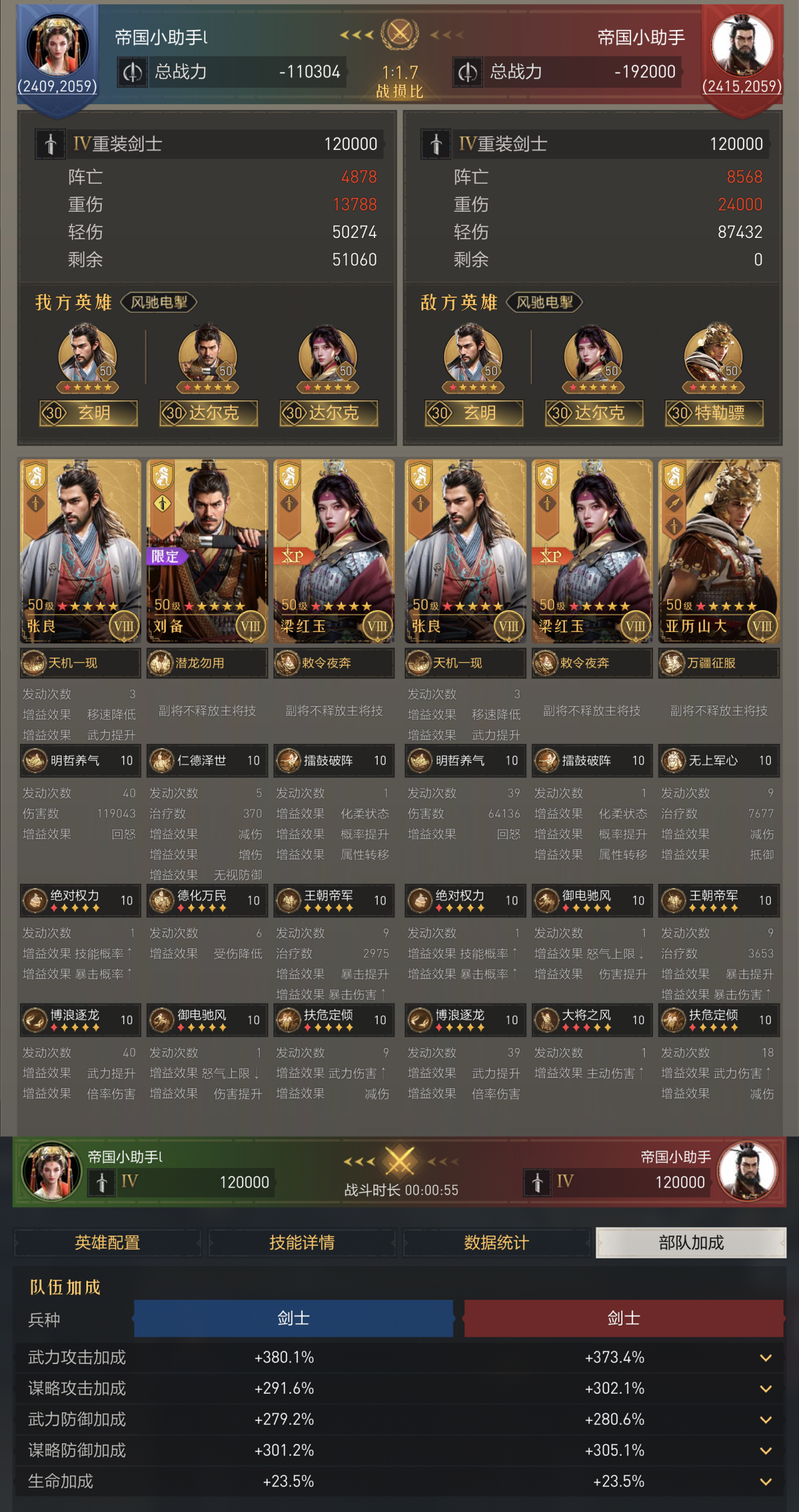Tap the 潜龙勿用 skill icon under 刘备
The height and width of the screenshot is (1512, 799).
(x=160, y=663)
